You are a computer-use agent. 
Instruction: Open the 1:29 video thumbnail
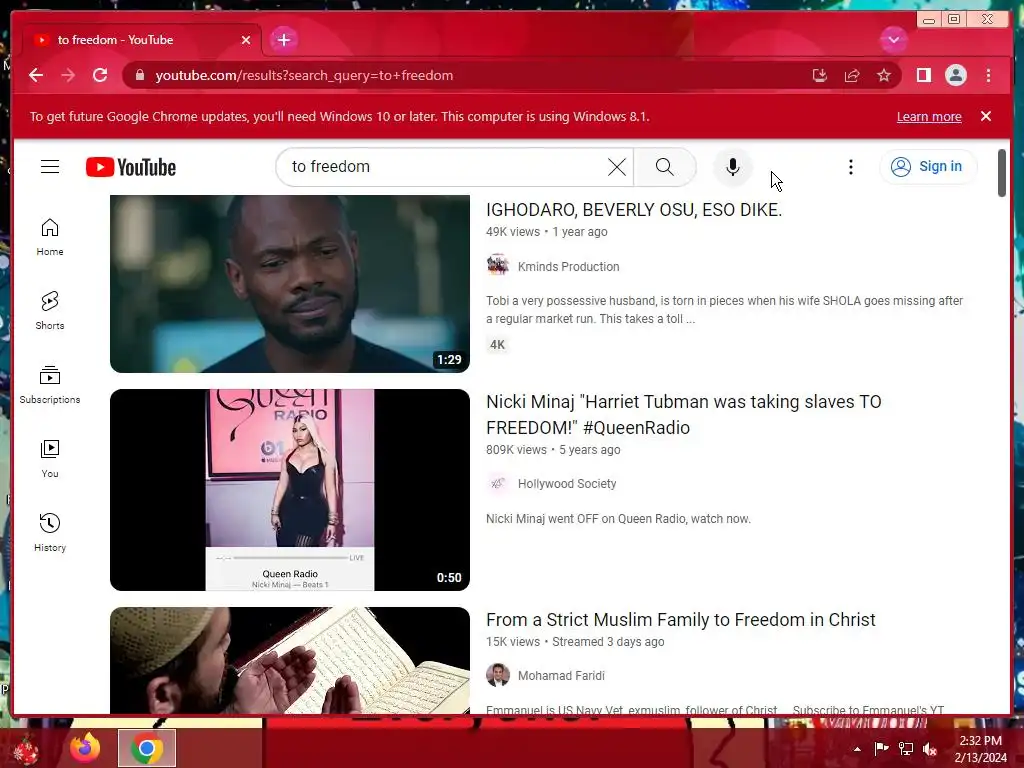click(289, 283)
